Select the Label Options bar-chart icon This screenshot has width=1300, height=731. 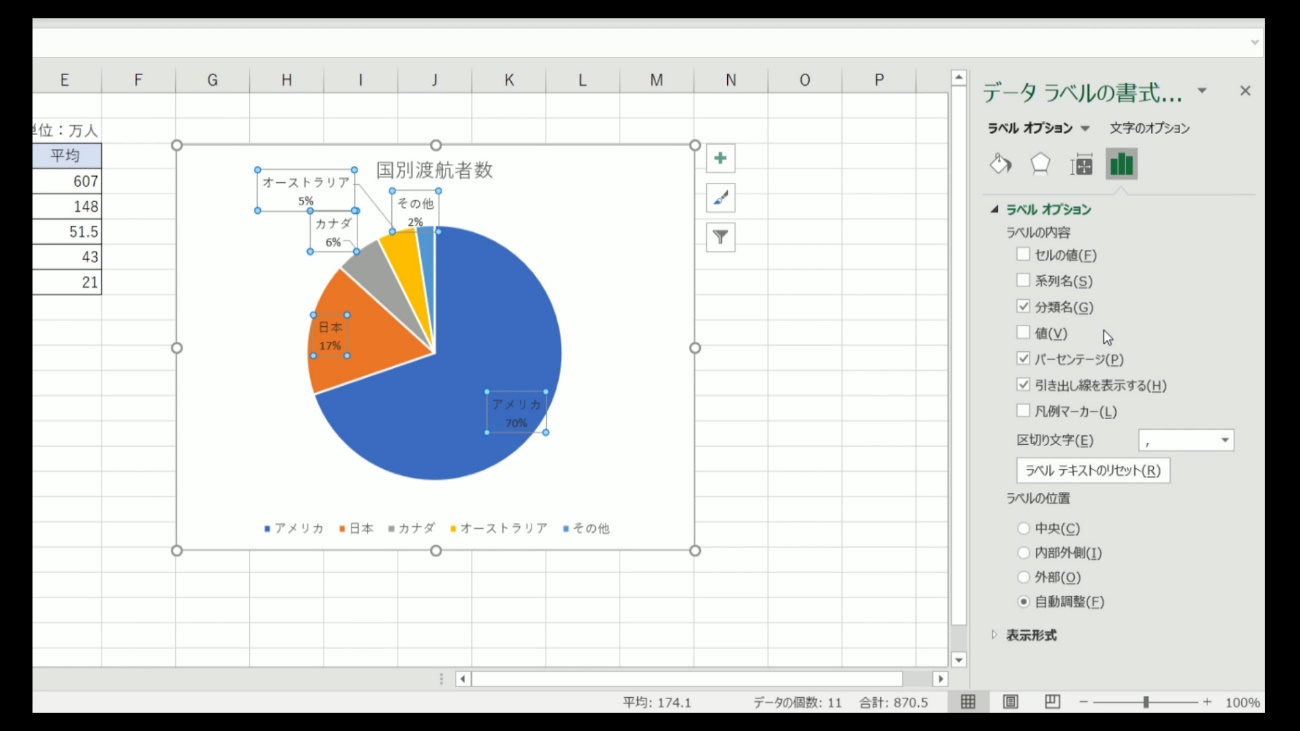[1121, 164]
